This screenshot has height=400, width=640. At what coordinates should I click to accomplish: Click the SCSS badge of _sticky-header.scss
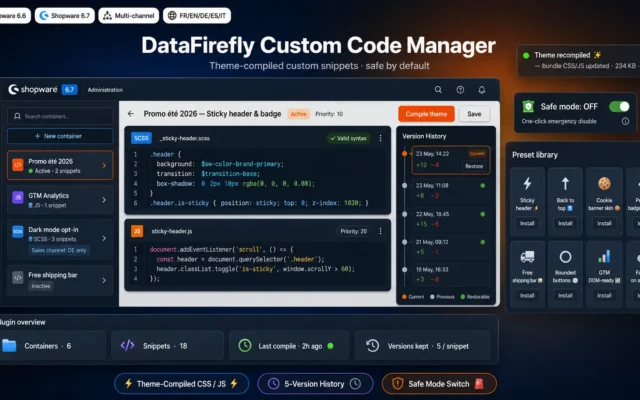coord(141,138)
